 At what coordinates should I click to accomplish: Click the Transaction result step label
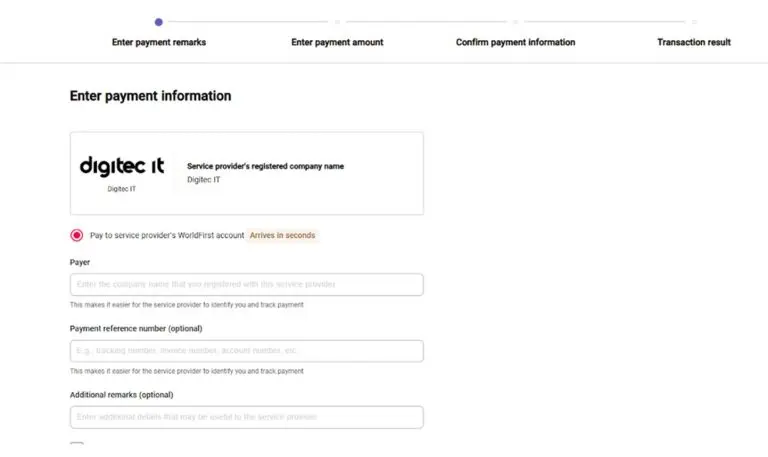pyautogui.click(x=694, y=42)
